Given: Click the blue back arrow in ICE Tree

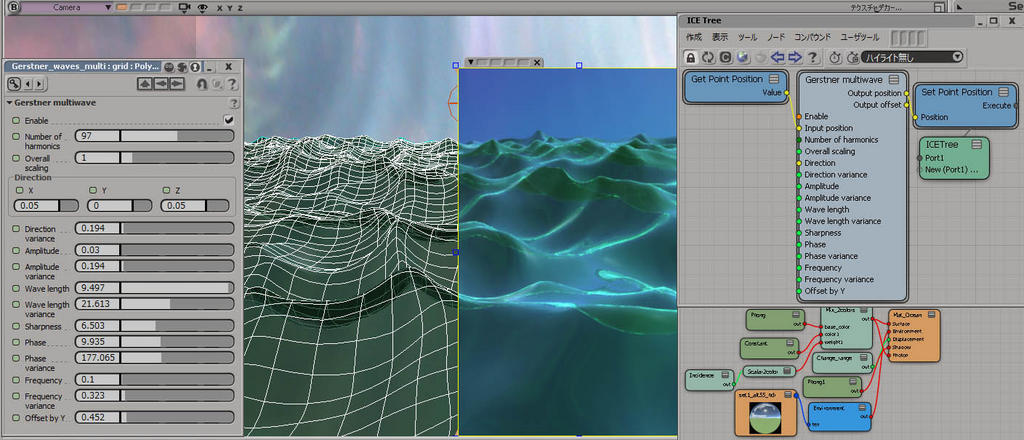Looking at the screenshot, I should coord(777,57).
